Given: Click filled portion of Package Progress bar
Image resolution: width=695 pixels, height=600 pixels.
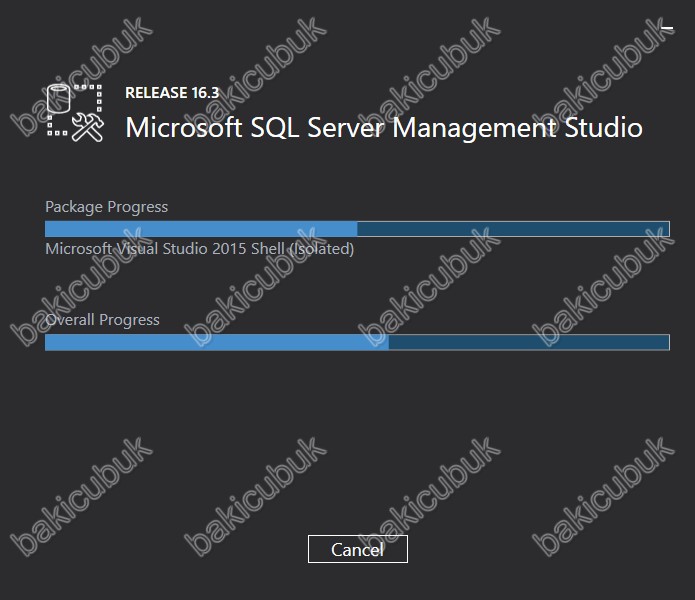Looking at the screenshot, I should (201, 229).
